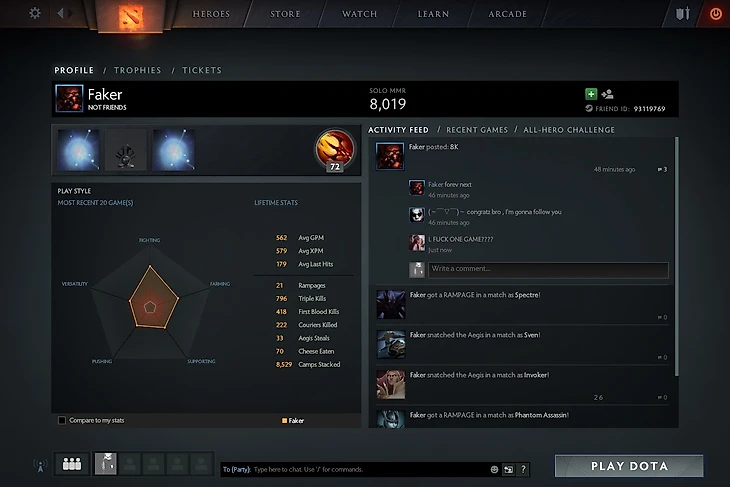Image resolution: width=730 pixels, height=487 pixels.
Task: Open the armory shield and sword icon
Action: coord(683,14)
